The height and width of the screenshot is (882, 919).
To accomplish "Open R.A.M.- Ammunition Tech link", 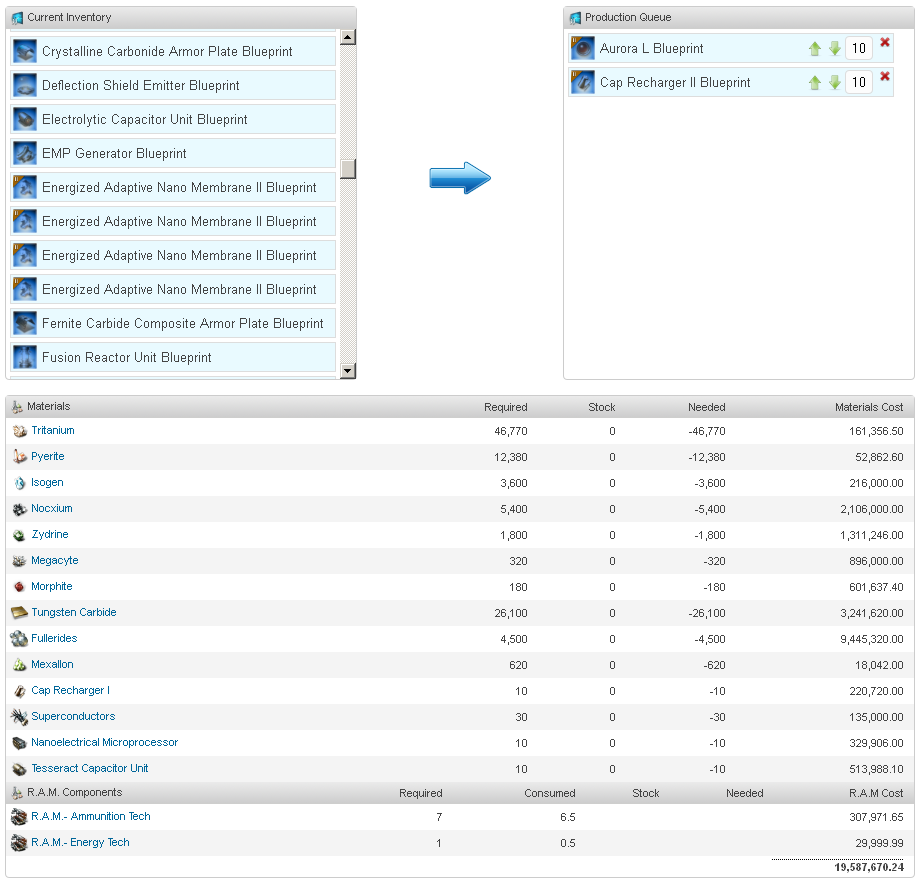I will click(x=90, y=816).
